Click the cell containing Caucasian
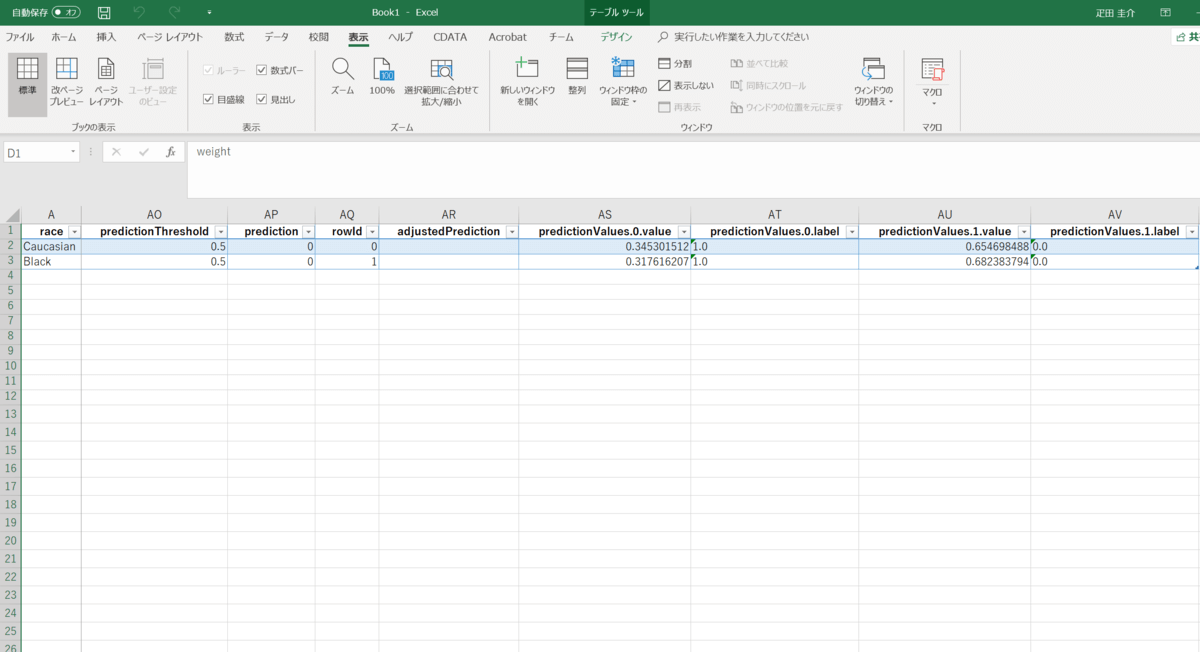 point(51,246)
